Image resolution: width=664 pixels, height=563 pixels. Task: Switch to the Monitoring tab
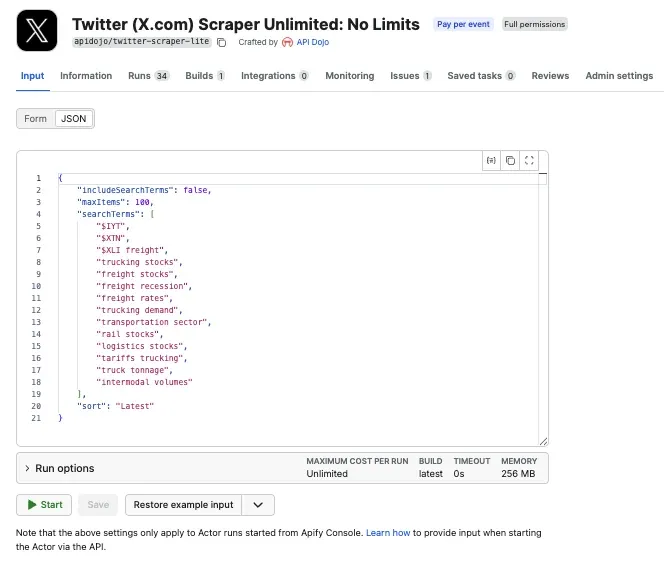(x=350, y=76)
